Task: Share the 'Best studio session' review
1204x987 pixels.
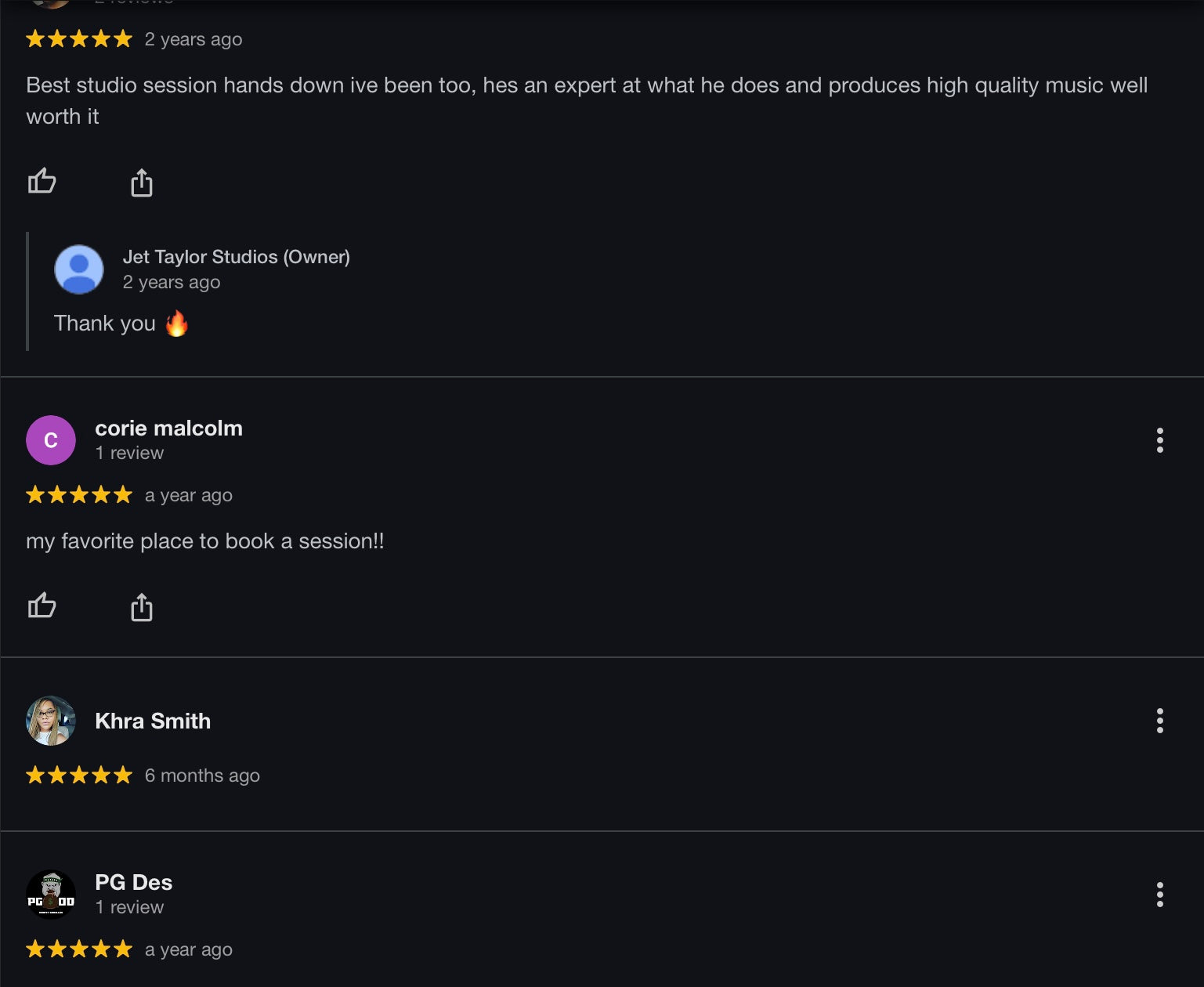Action: (141, 183)
